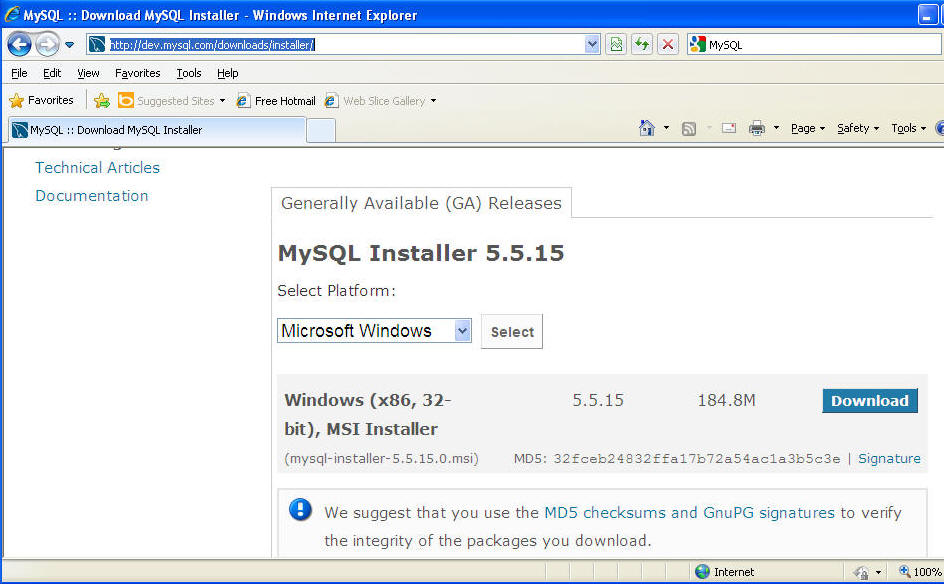Click the mysql-installer-5.5.15.0.msi filename text
This screenshot has height=584, width=944.
pos(381,459)
